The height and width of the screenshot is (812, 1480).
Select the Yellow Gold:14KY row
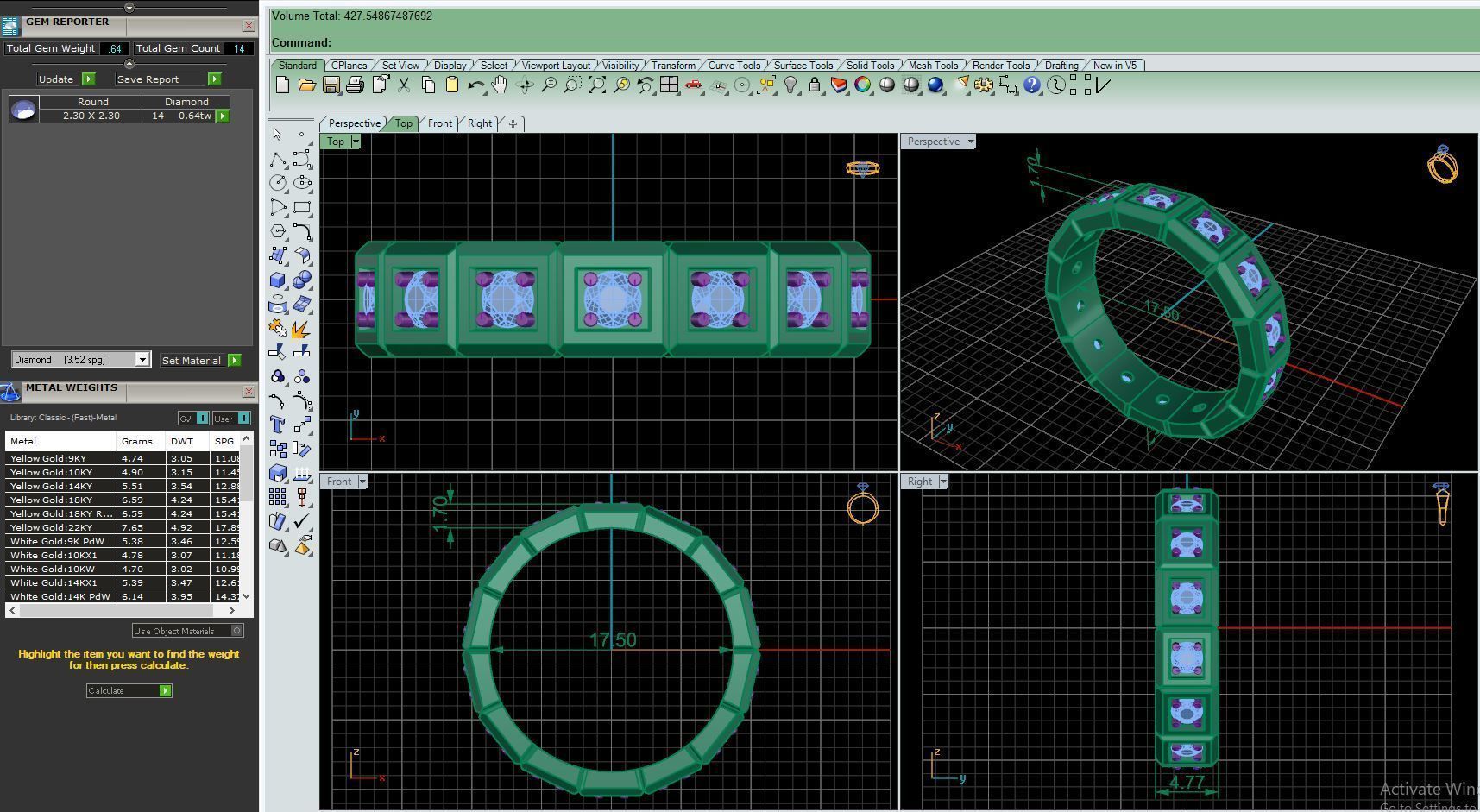[121, 486]
